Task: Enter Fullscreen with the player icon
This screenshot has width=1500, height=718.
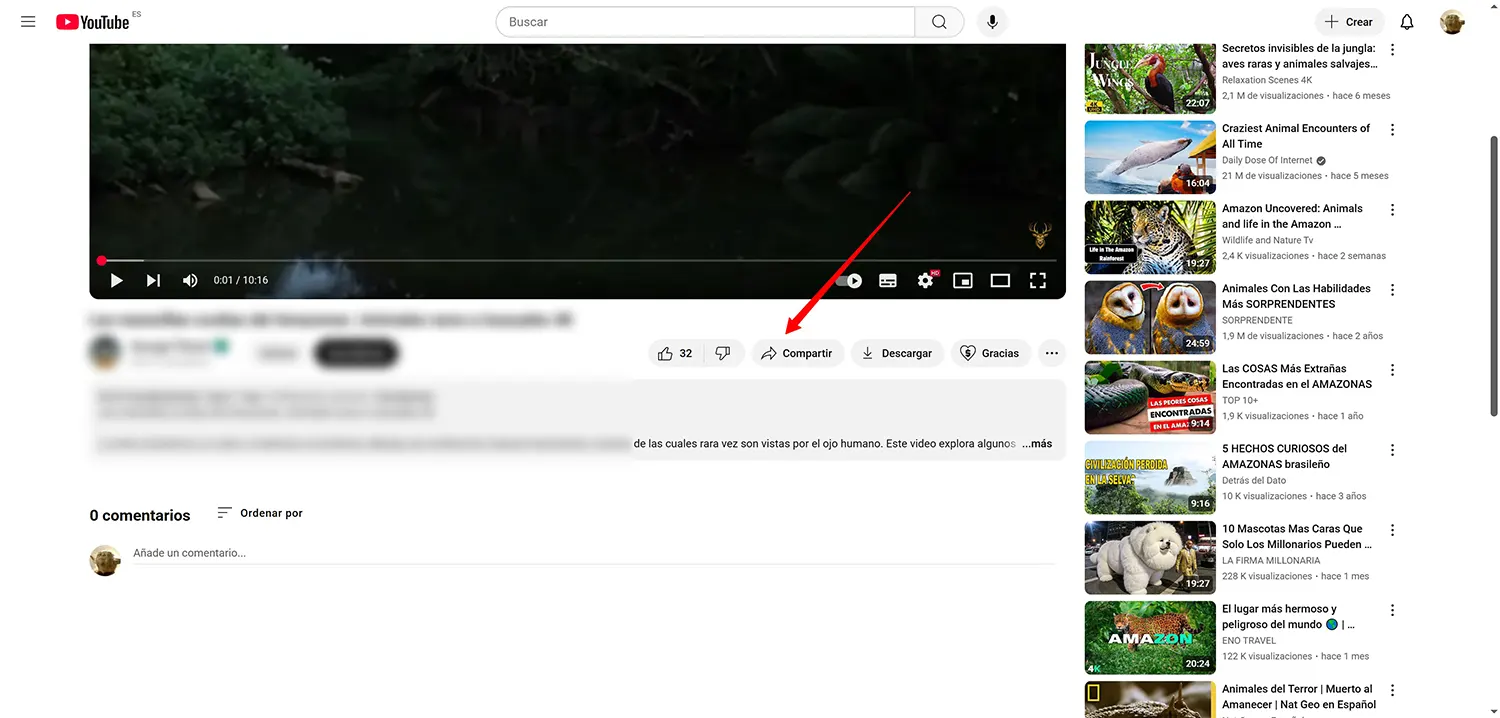Action: click(x=1038, y=280)
